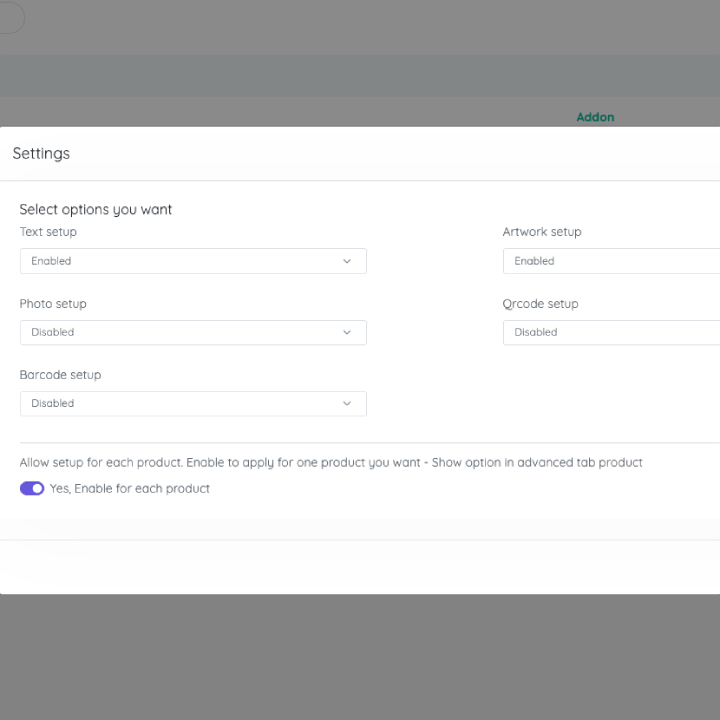Image resolution: width=720 pixels, height=720 pixels.
Task: Toggle Enable for each product switch
Action: pyautogui.click(x=32, y=489)
